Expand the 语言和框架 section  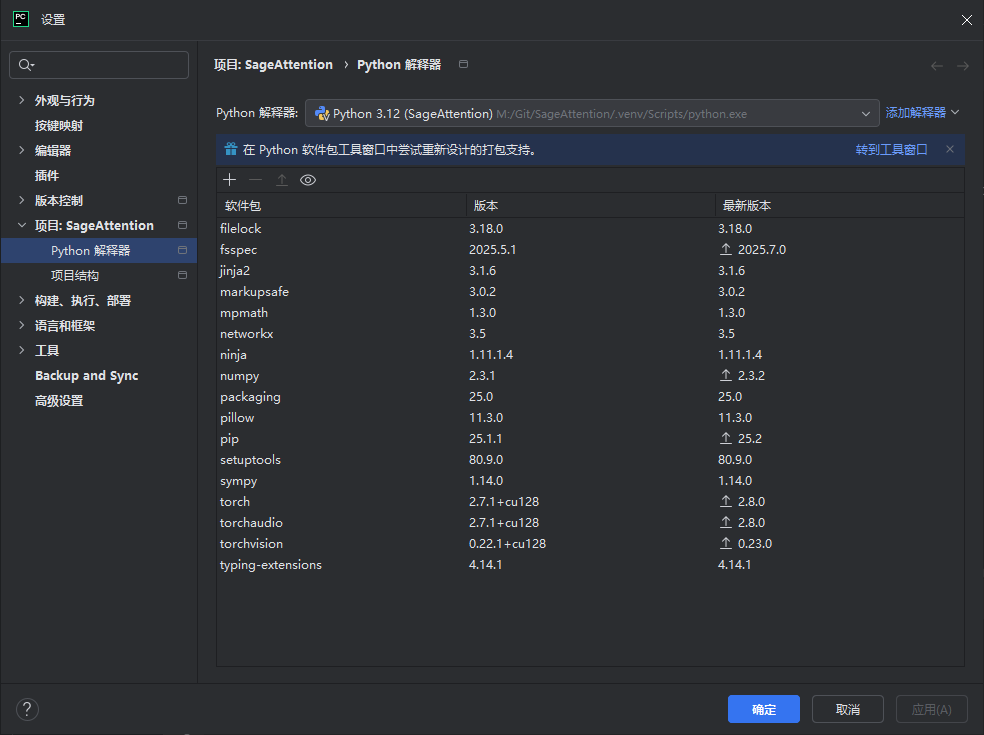(22, 325)
